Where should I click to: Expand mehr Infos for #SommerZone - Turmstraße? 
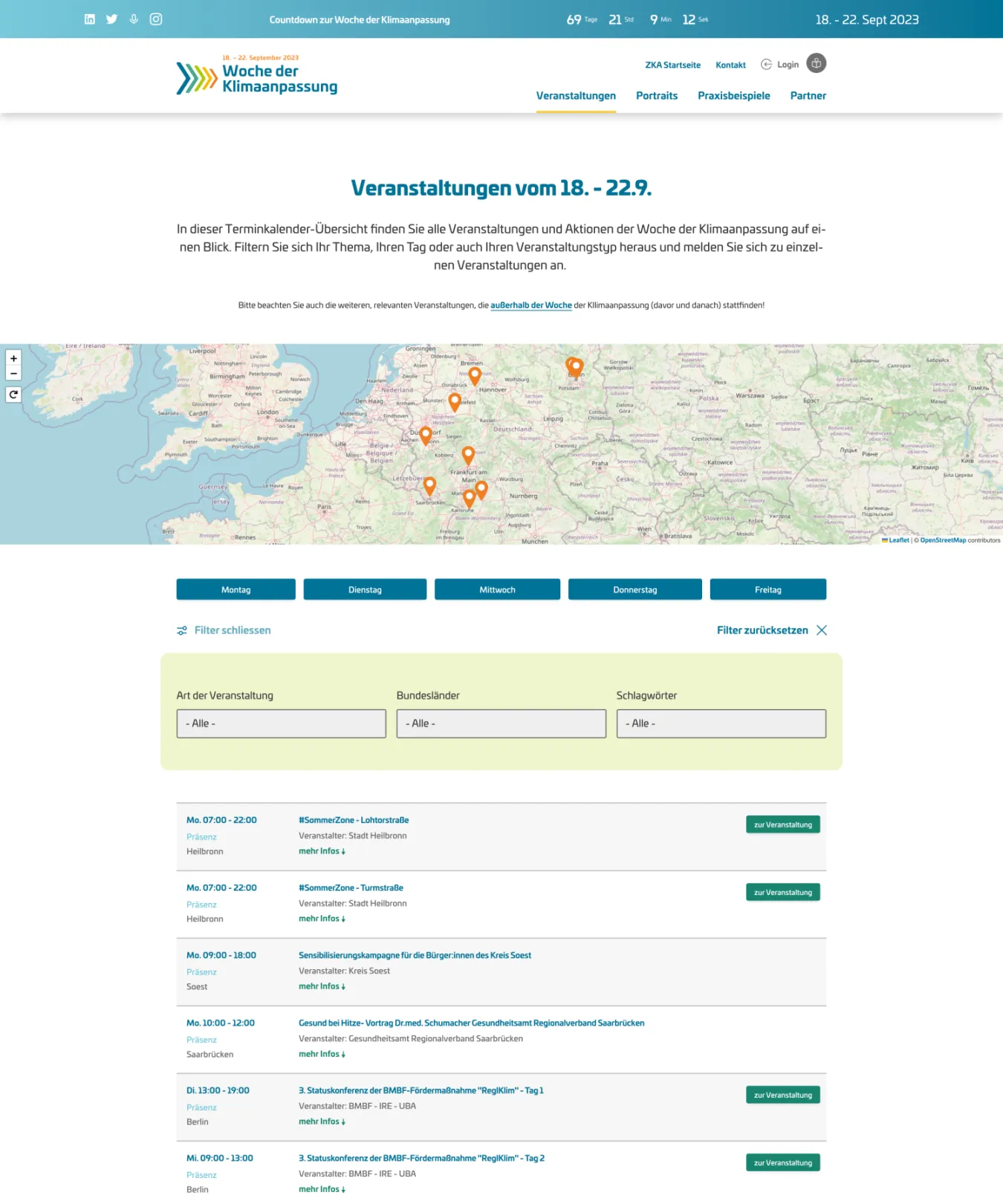click(x=322, y=919)
